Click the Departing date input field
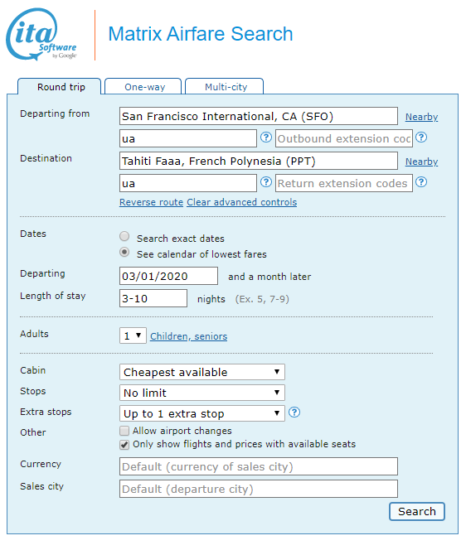Screen dimensions: 466x550 168,276
